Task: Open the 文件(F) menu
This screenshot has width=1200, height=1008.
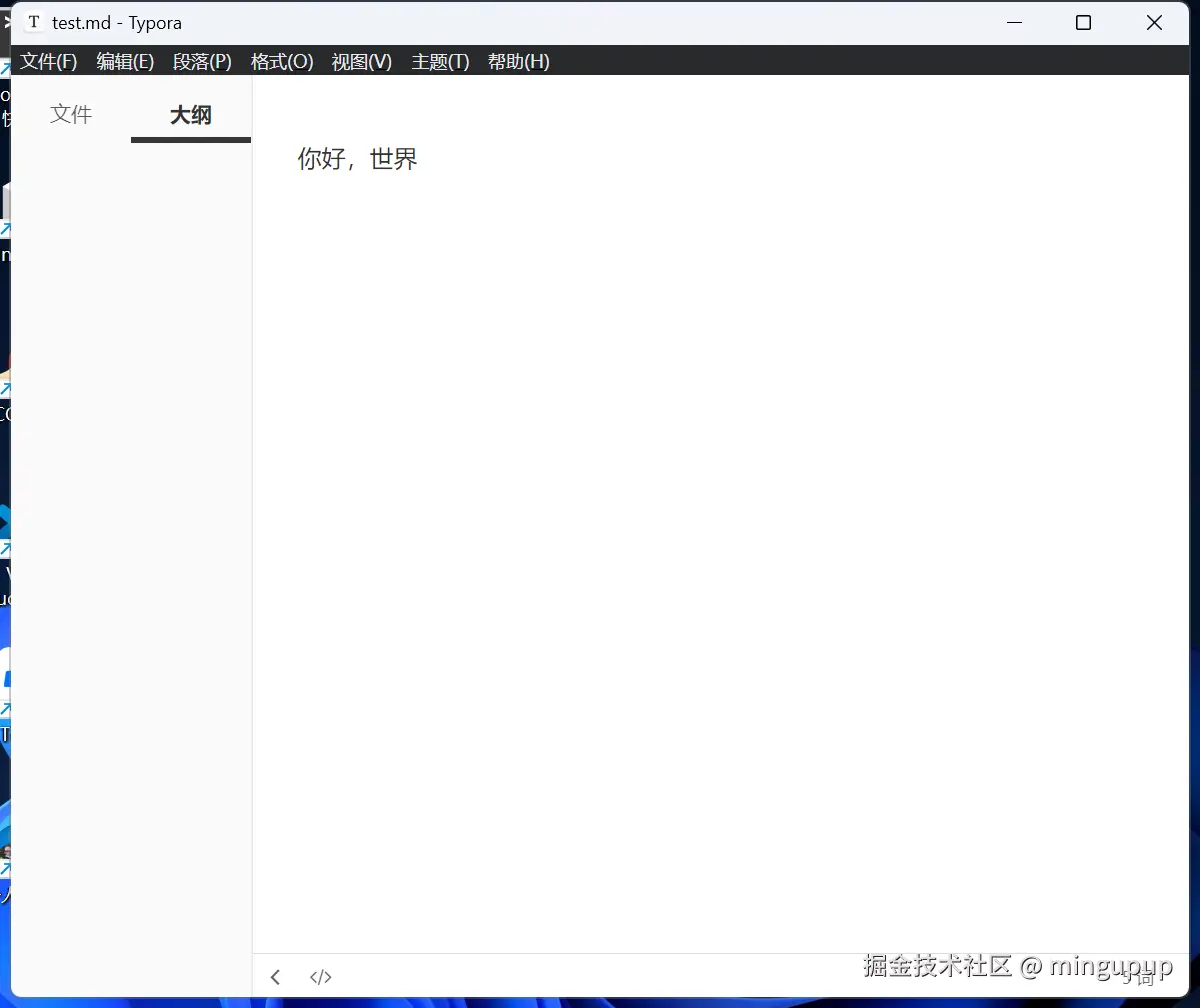Action: click(x=47, y=61)
